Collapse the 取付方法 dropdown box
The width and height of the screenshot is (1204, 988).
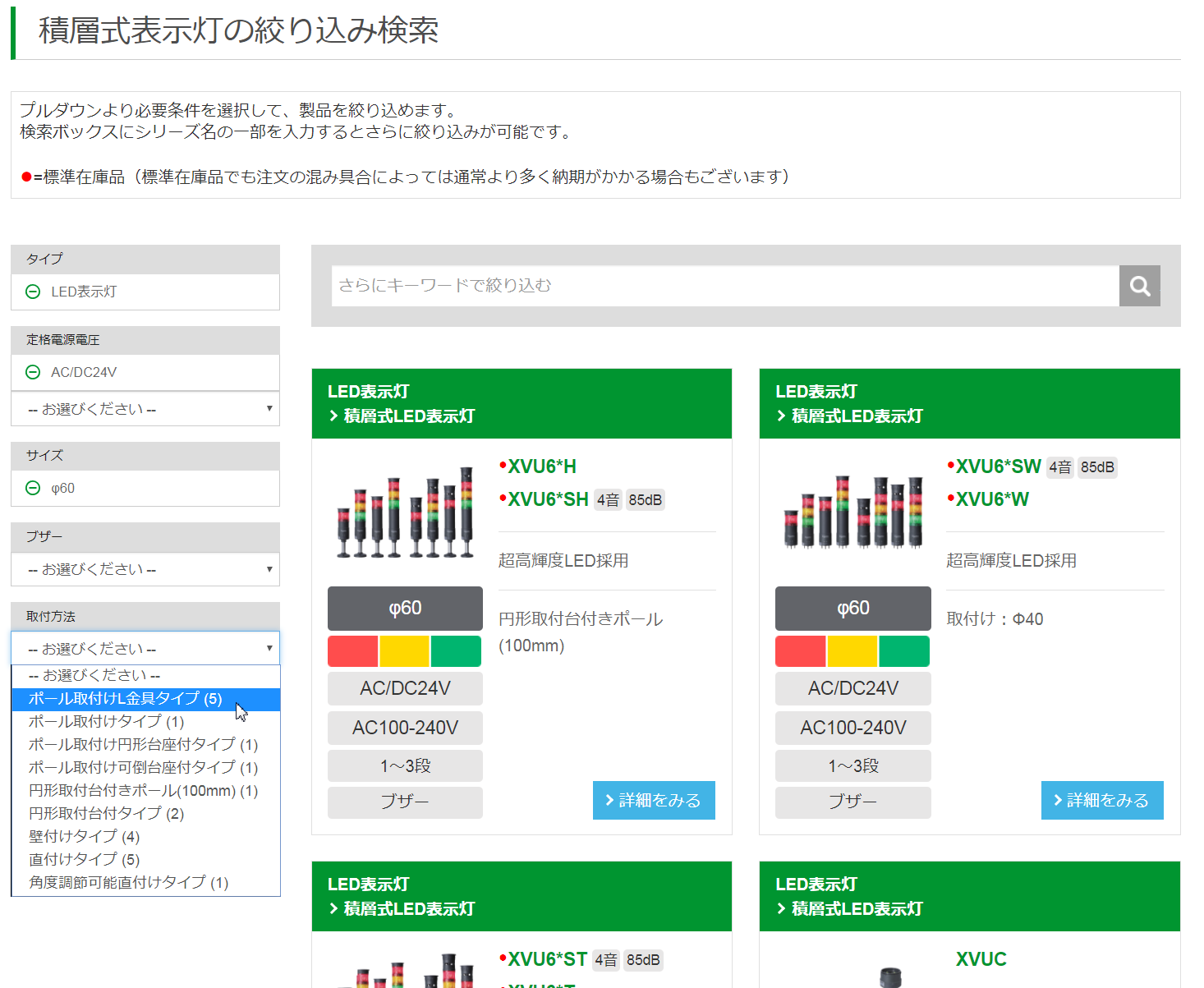tap(145, 649)
